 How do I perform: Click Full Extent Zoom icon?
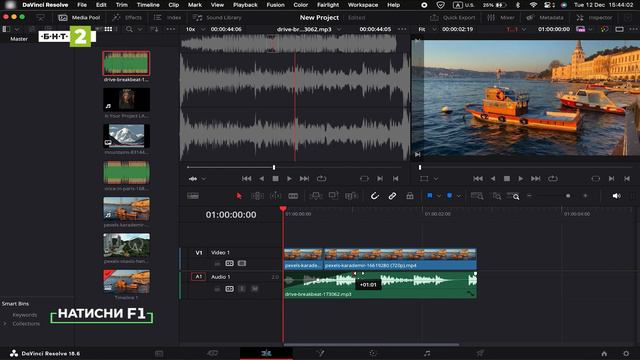pyautogui.click(x=477, y=196)
